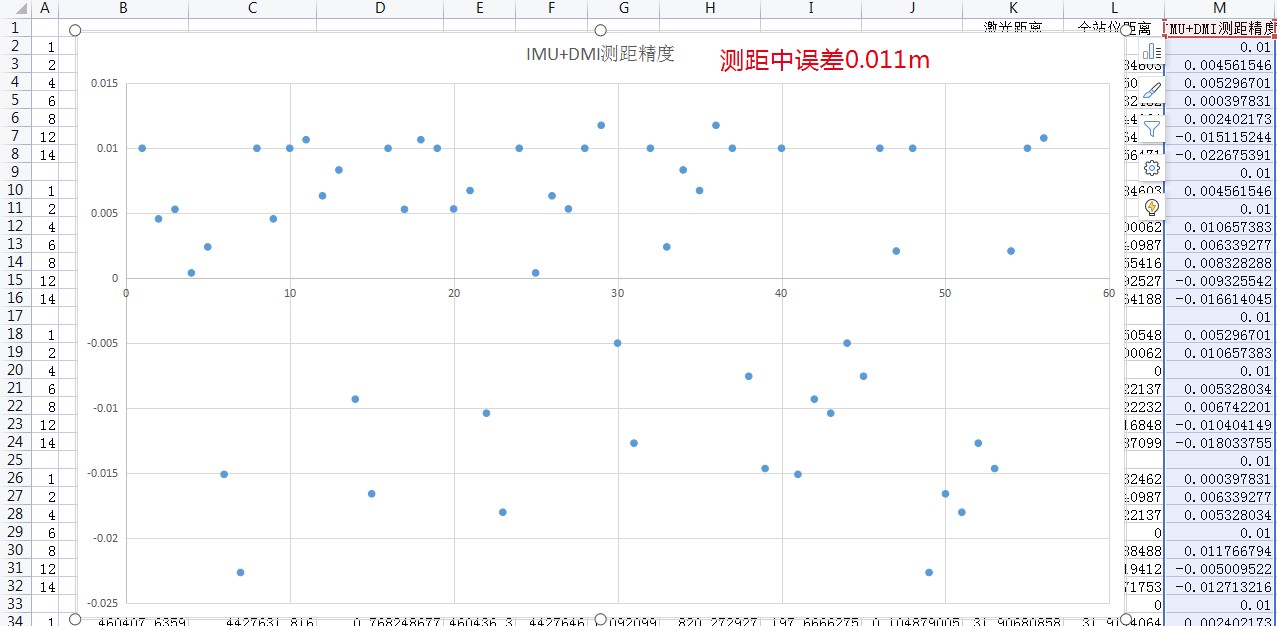Select vertical axis label 0.015 on chart
Viewport: 1277px width, 626px height.
tap(104, 83)
